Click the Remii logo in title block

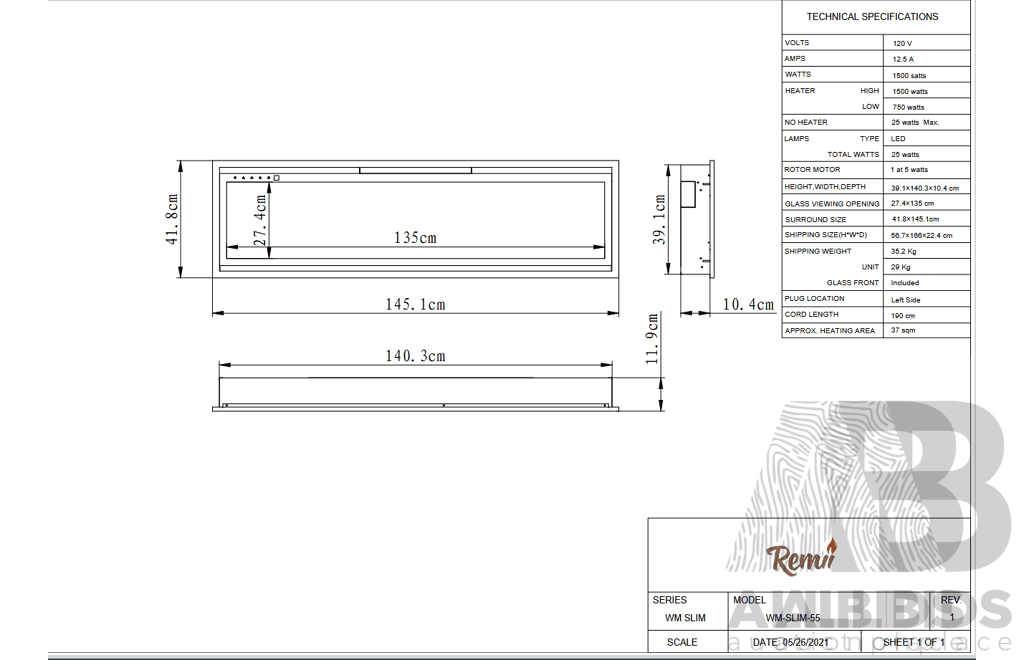point(801,557)
